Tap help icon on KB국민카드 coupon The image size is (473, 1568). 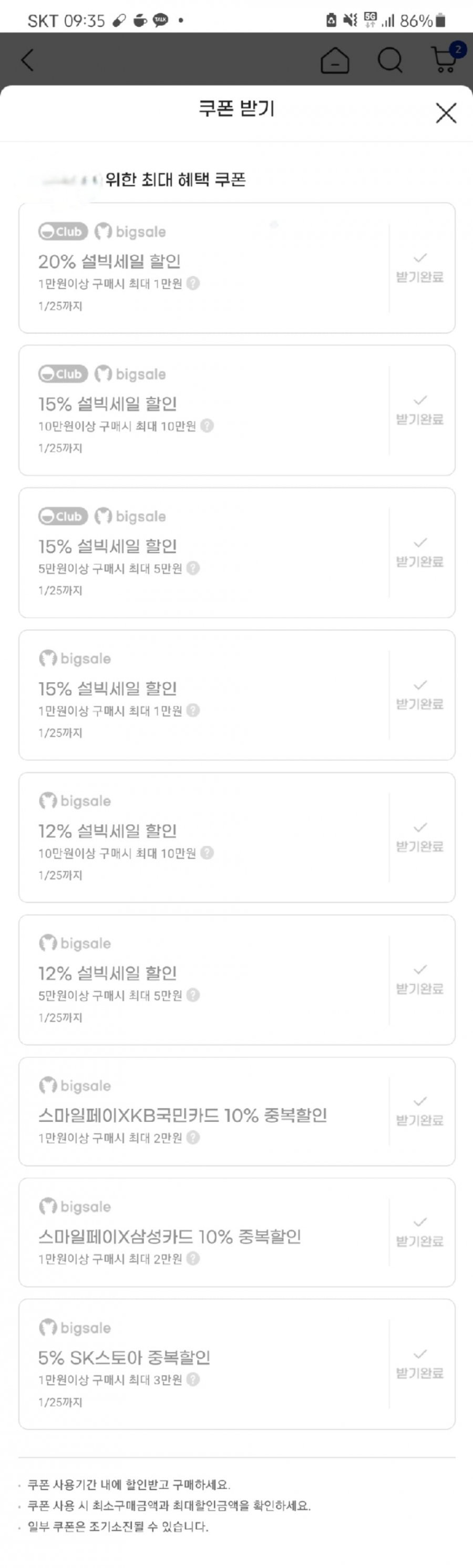pyautogui.click(x=193, y=1138)
